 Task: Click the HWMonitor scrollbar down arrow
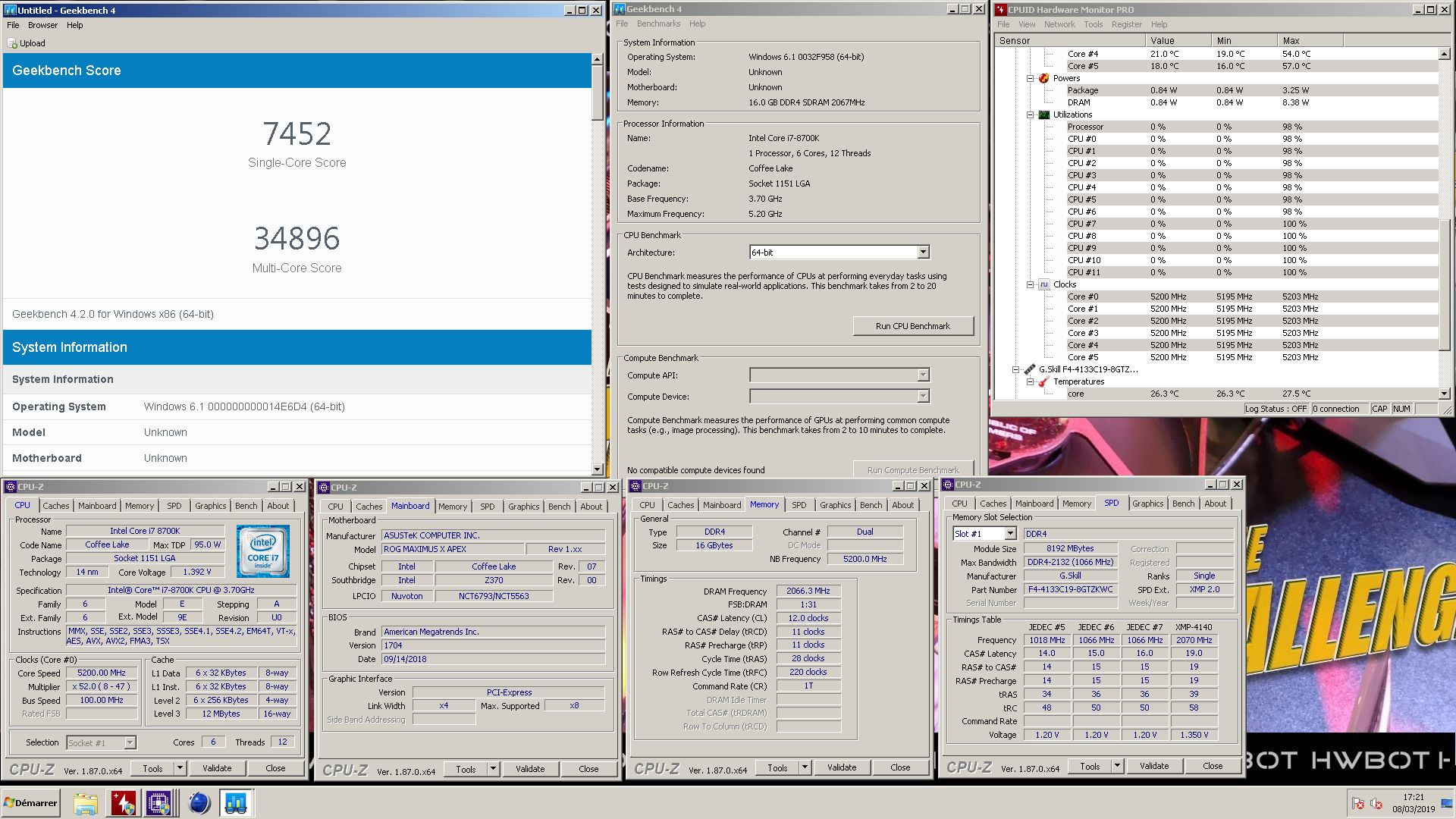[x=1444, y=394]
